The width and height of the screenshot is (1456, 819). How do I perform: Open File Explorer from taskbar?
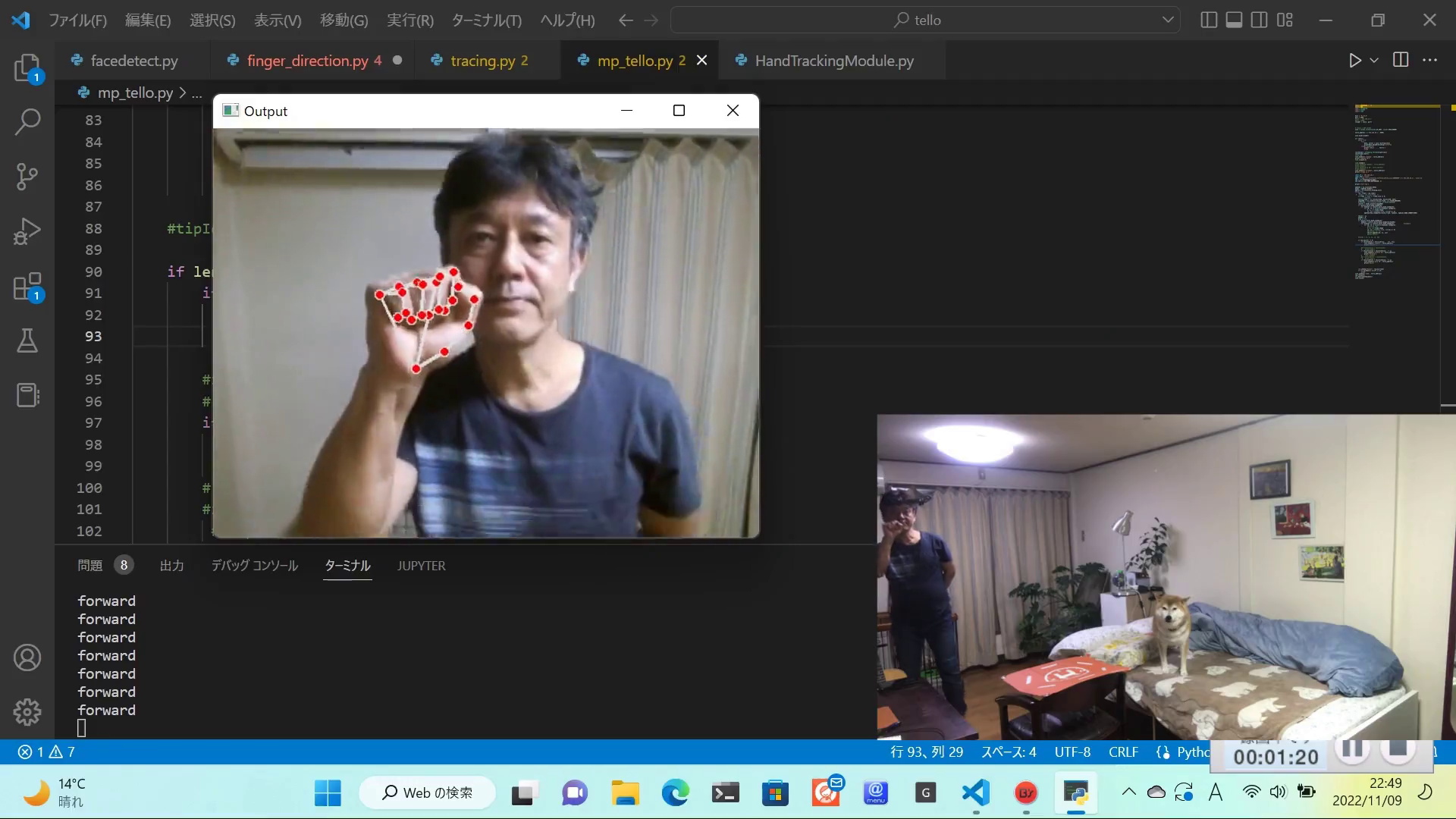coord(625,792)
